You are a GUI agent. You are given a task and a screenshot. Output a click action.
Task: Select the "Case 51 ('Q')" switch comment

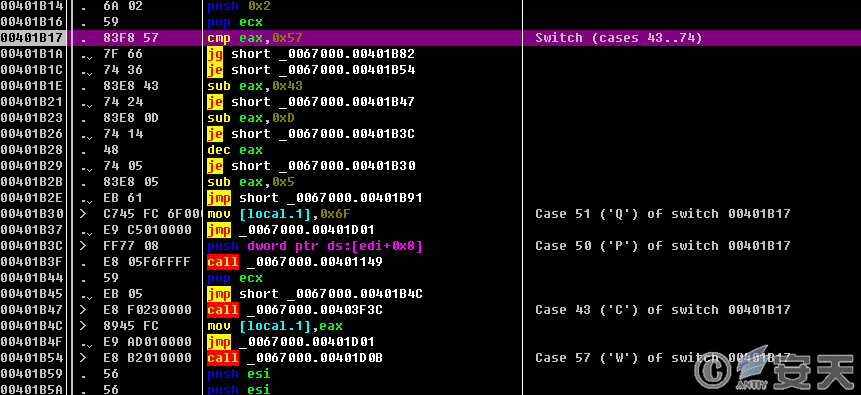coord(662,214)
